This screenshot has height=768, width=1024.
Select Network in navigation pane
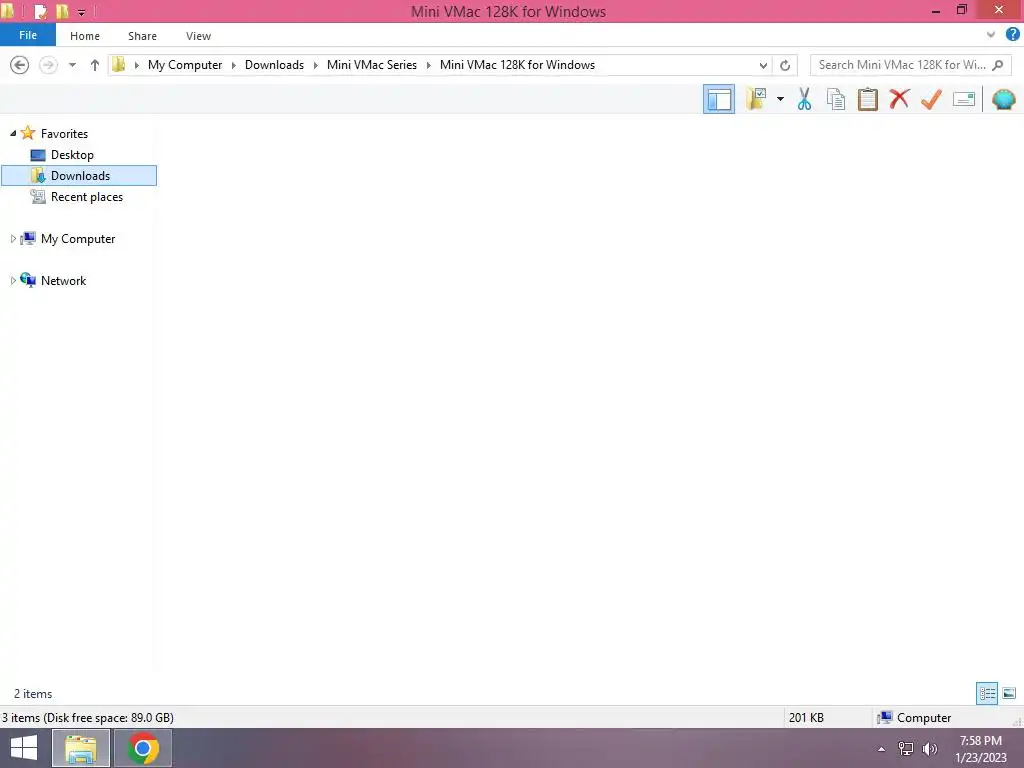[x=63, y=281]
